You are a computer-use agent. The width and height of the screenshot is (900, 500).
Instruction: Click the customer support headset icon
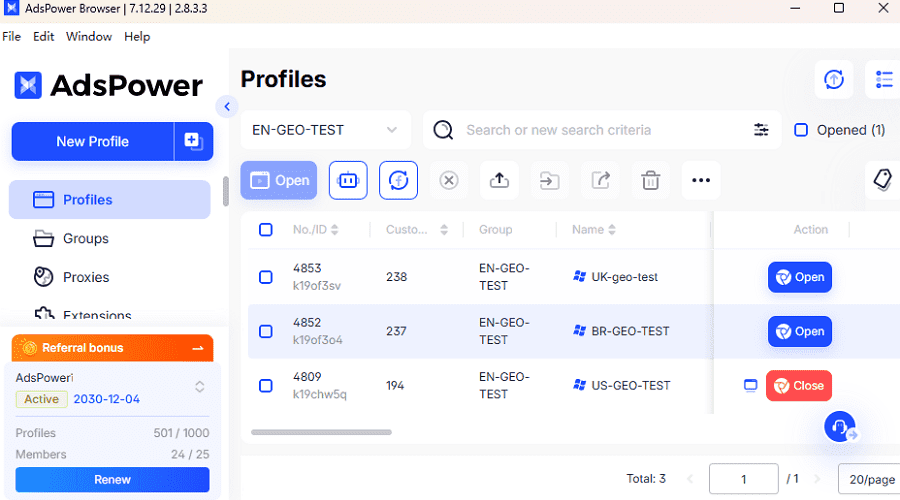[840, 427]
